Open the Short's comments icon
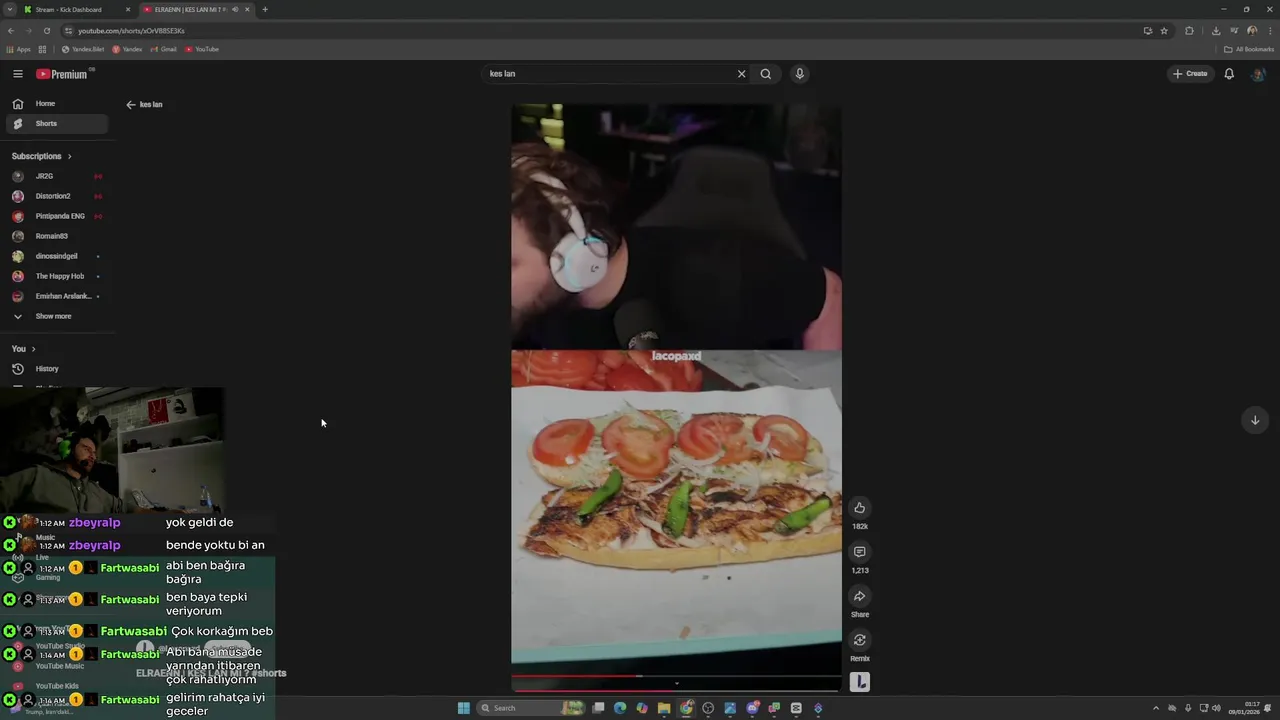The image size is (1280, 720). tap(859, 552)
